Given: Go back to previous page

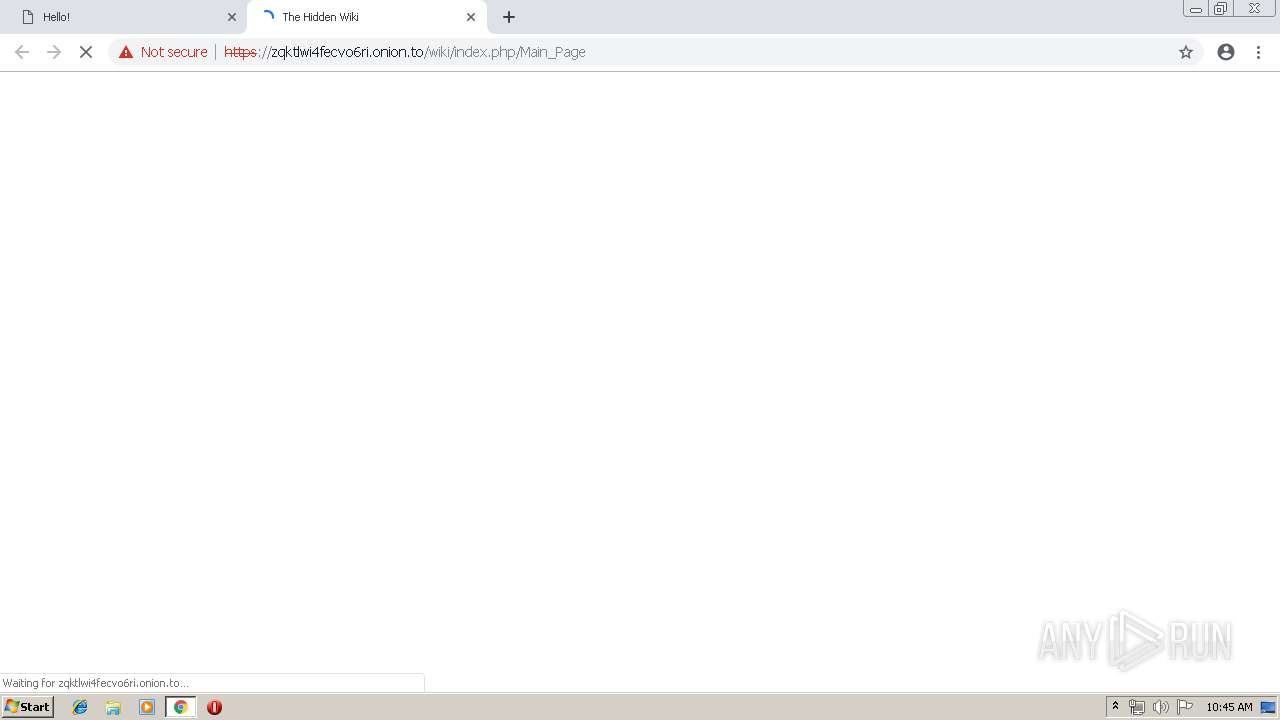Looking at the screenshot, I should tap(22, 52).
